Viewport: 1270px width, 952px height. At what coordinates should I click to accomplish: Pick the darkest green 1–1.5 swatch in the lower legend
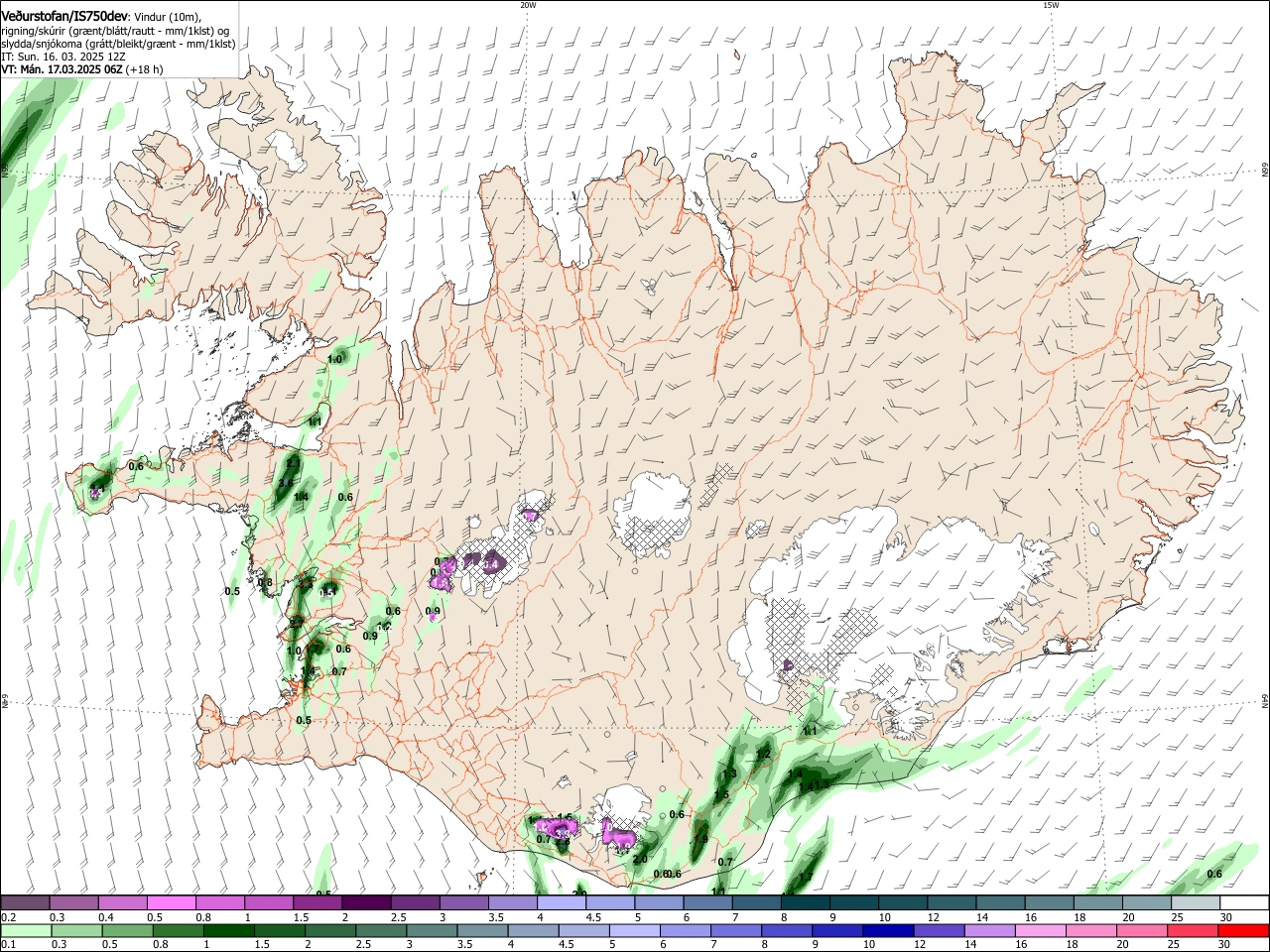pos(228,930)
